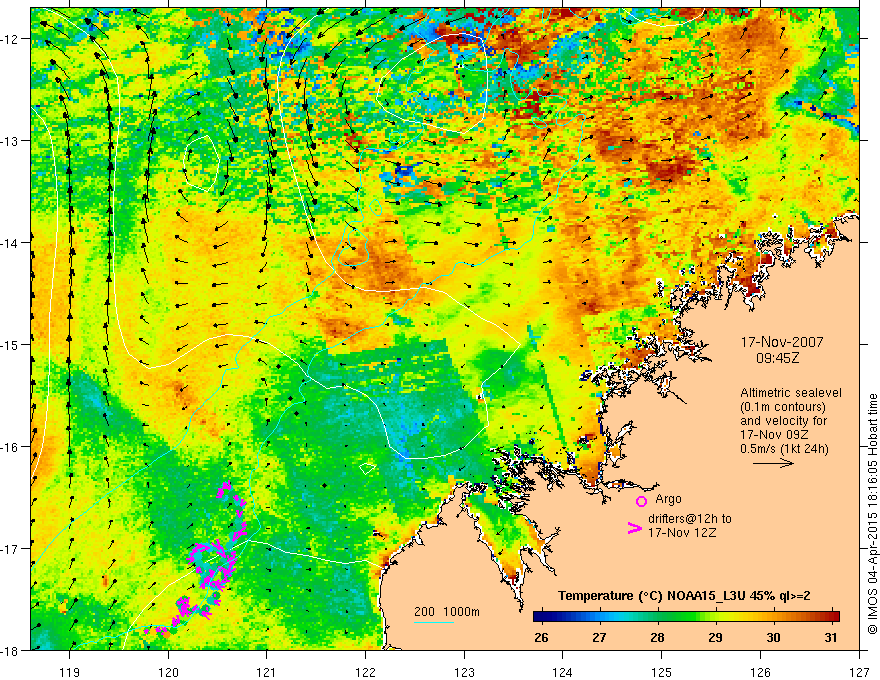
Task: Click the color bar value 31
Action: point(831,637)
